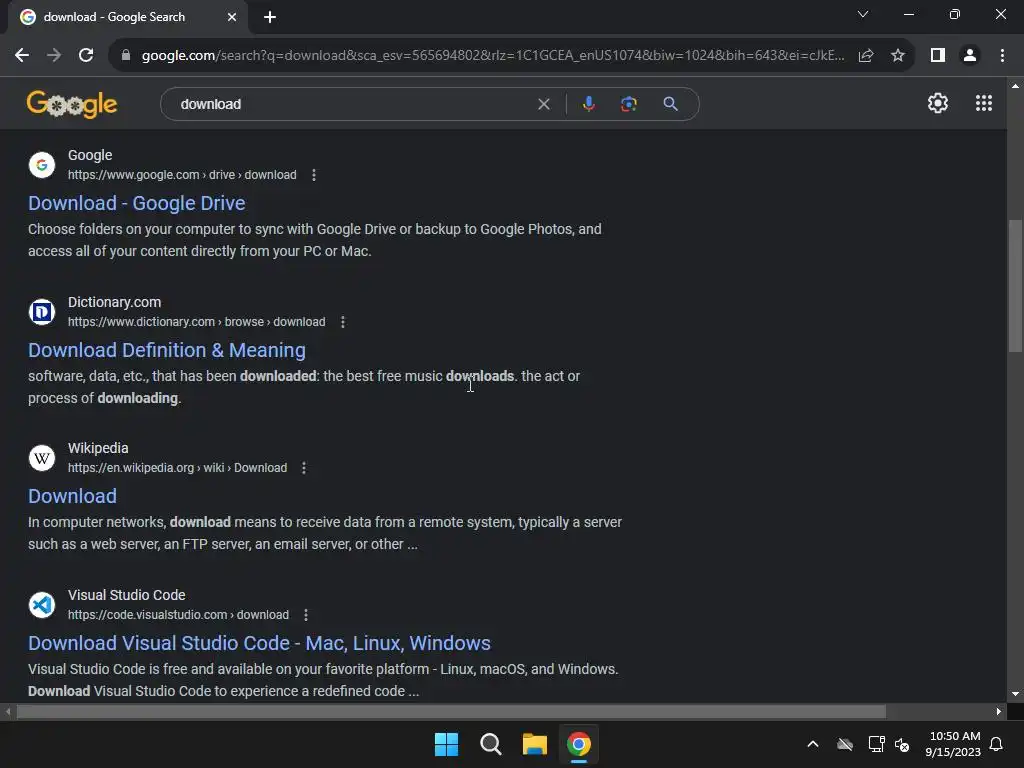Open a new browser tab
Screen dimensions: 1024x768
click(270, 17)
